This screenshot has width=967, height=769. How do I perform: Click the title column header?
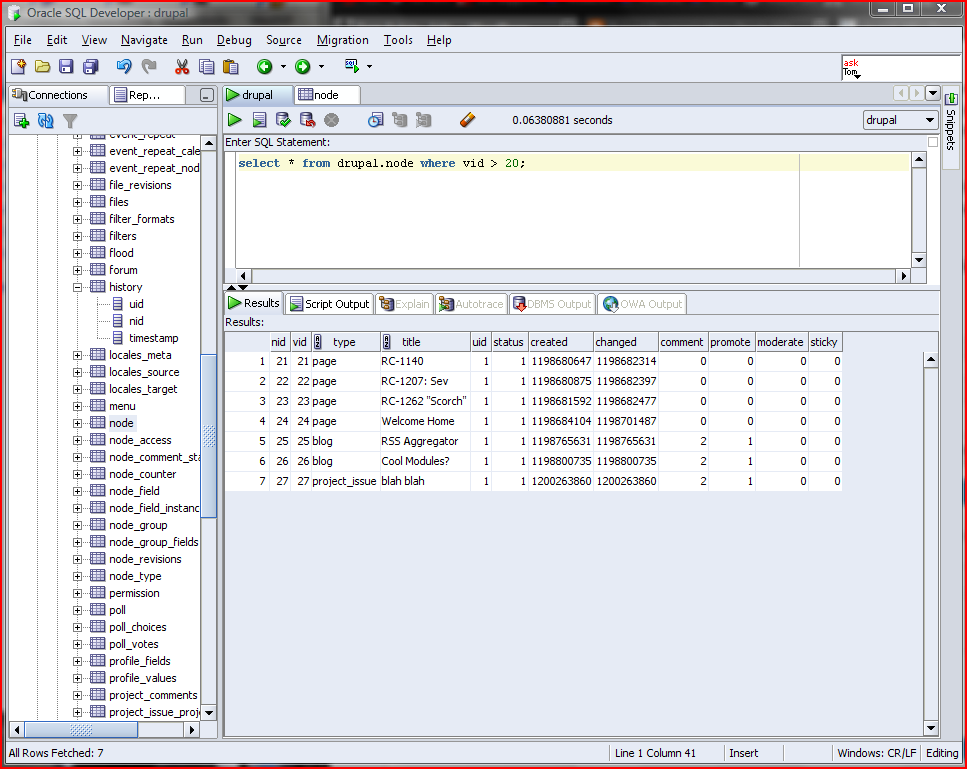pos(424,342)
